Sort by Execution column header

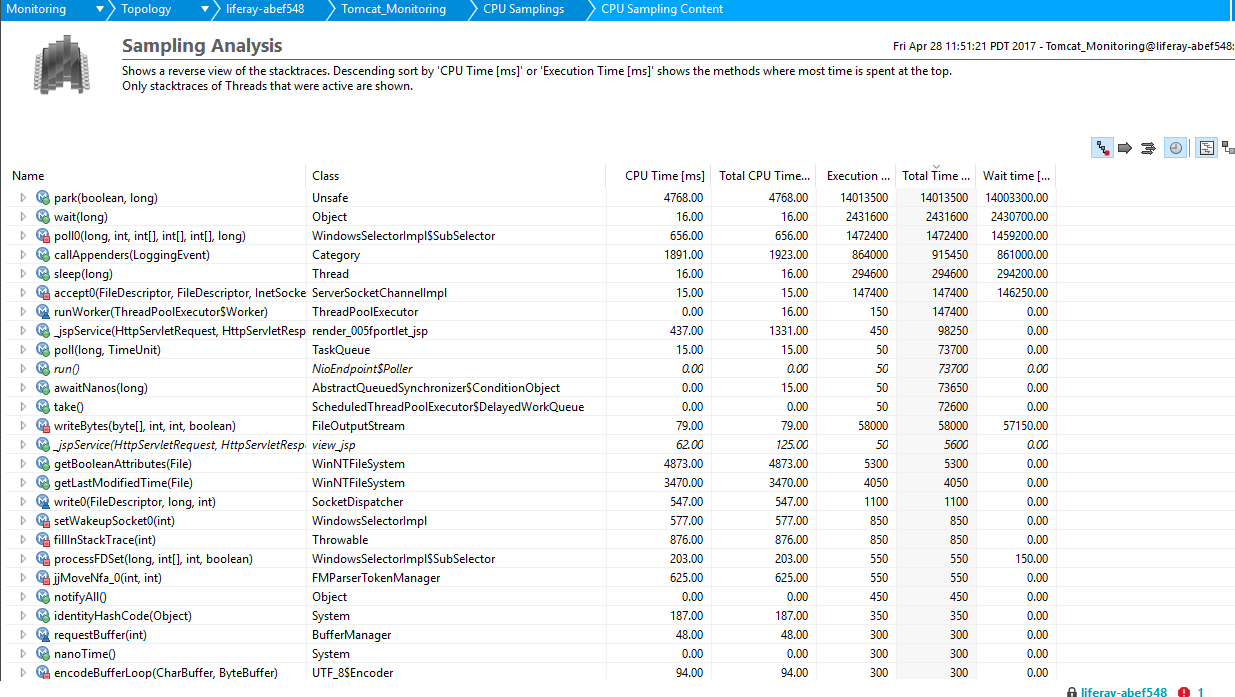pyautogui.click(x=858, y=176)
